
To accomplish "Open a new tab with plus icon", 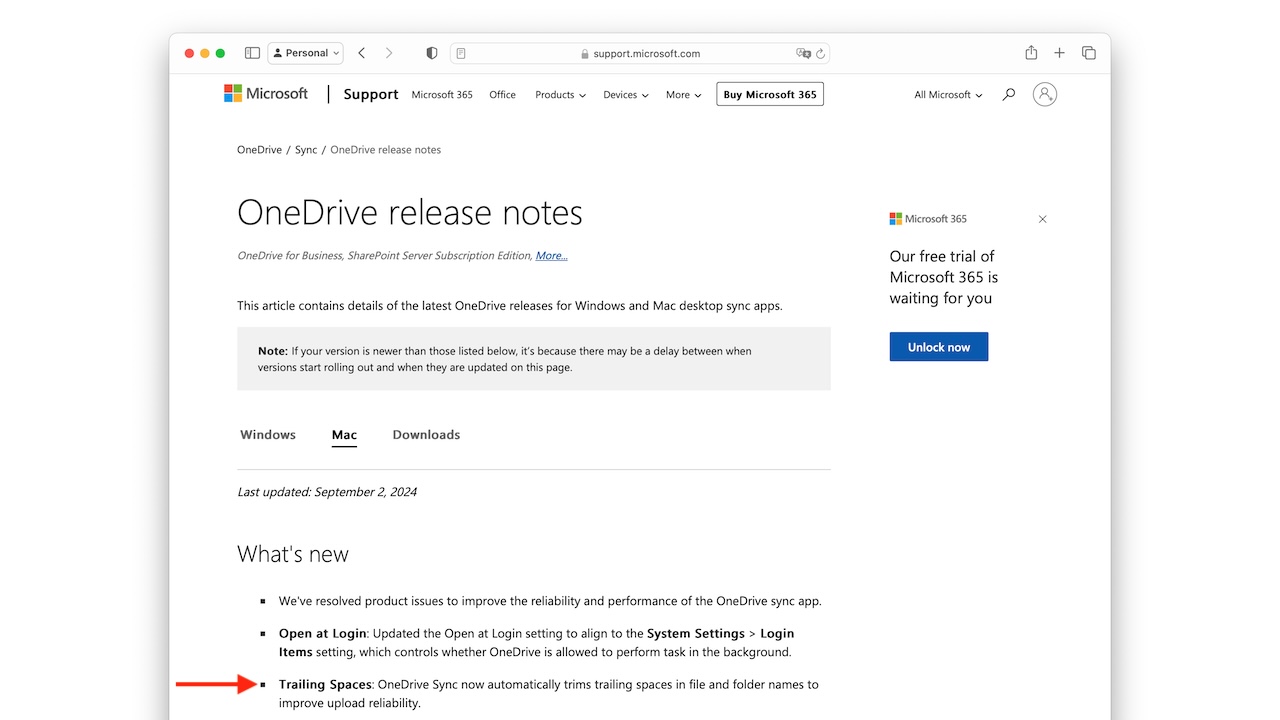I will 1059,53.
